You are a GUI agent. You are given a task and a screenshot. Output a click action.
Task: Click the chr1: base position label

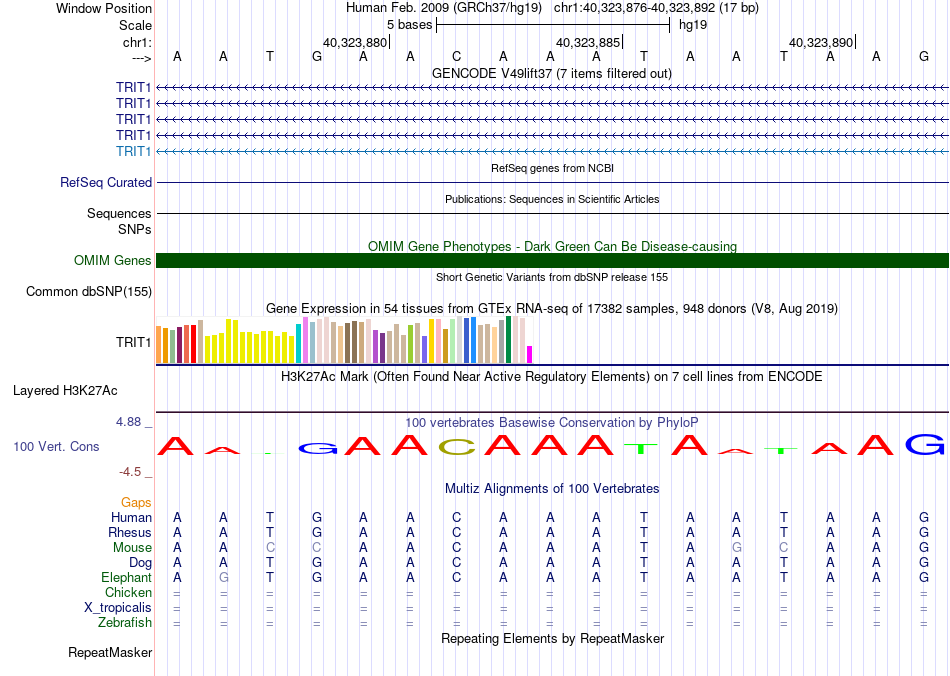(x=137, y=42)
